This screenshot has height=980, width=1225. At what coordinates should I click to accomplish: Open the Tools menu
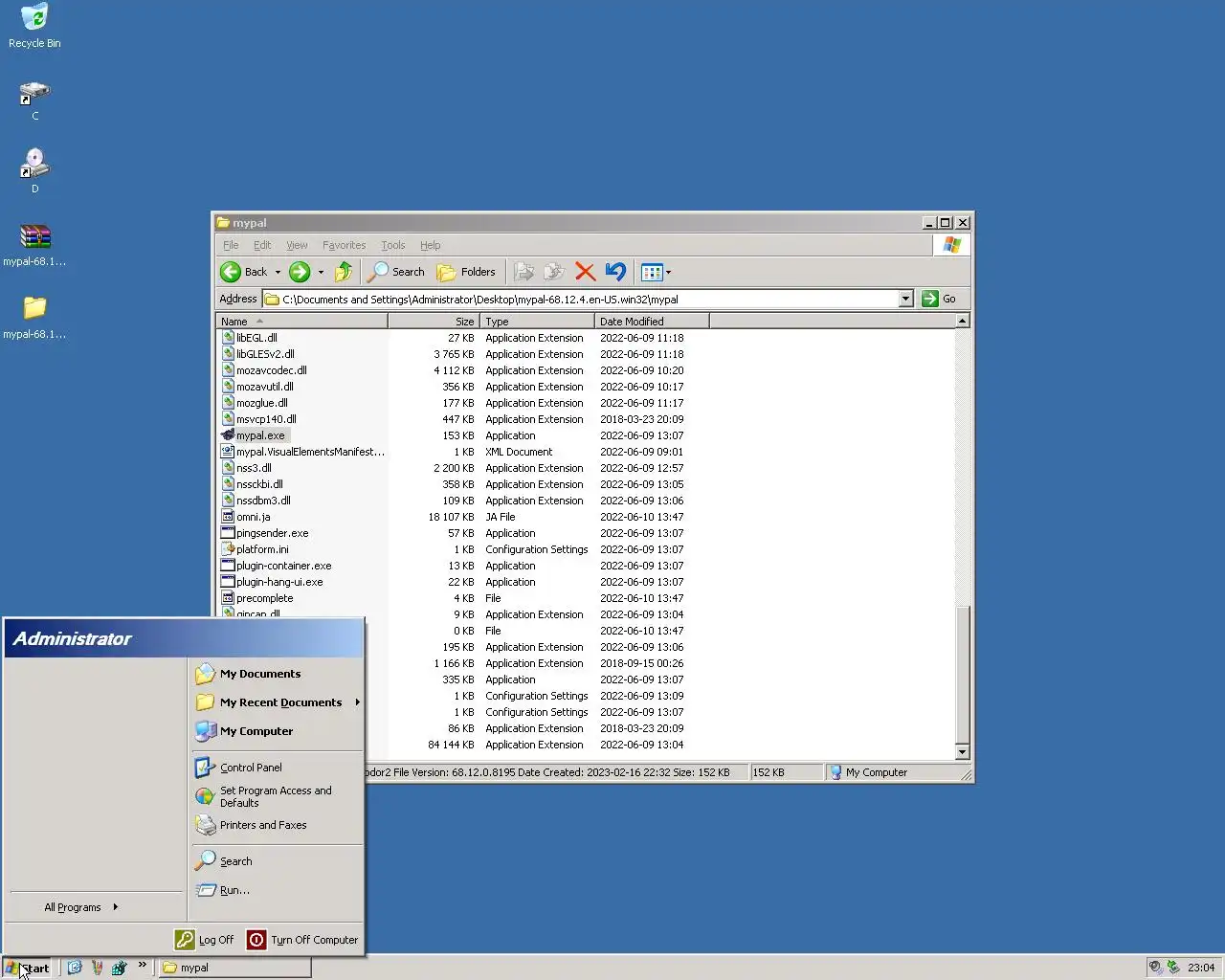[x=392, y=245]
